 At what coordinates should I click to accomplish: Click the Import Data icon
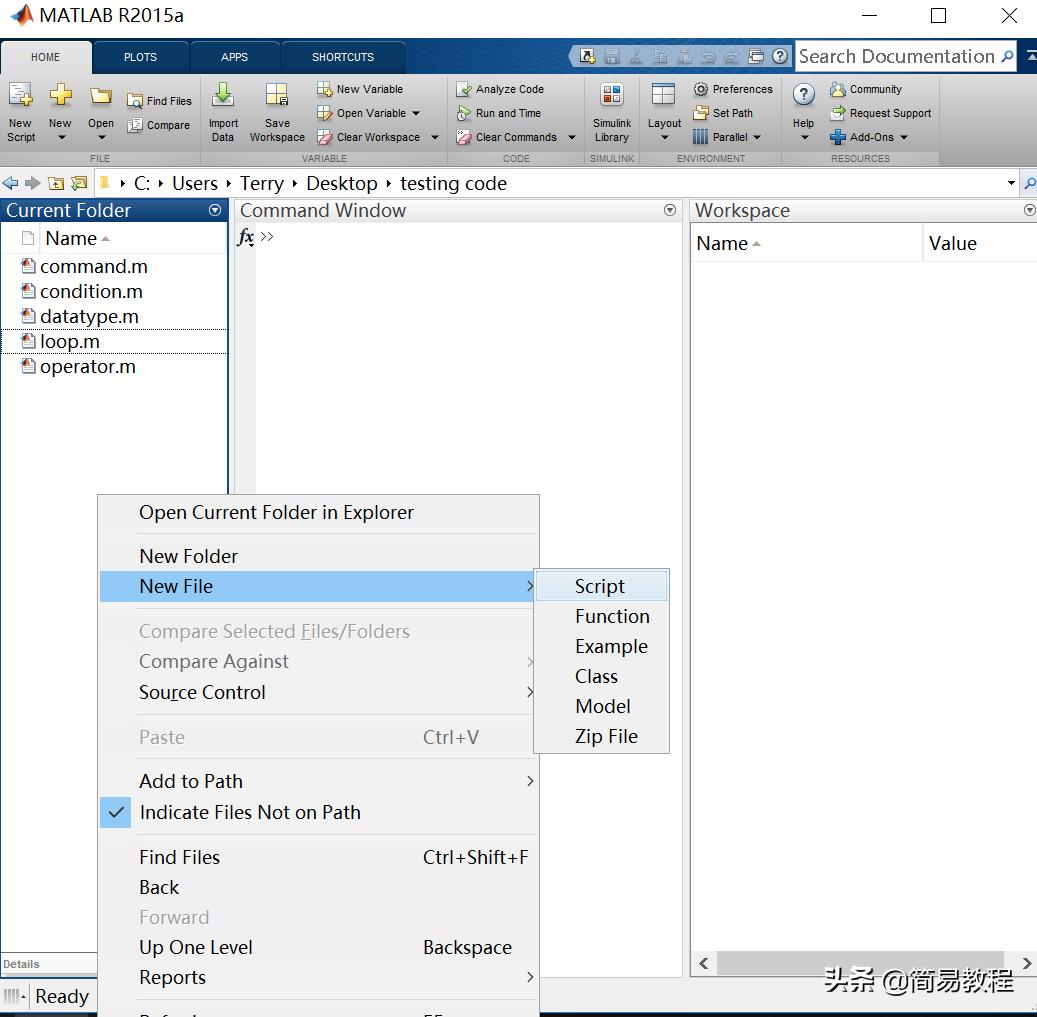[223, 96]
